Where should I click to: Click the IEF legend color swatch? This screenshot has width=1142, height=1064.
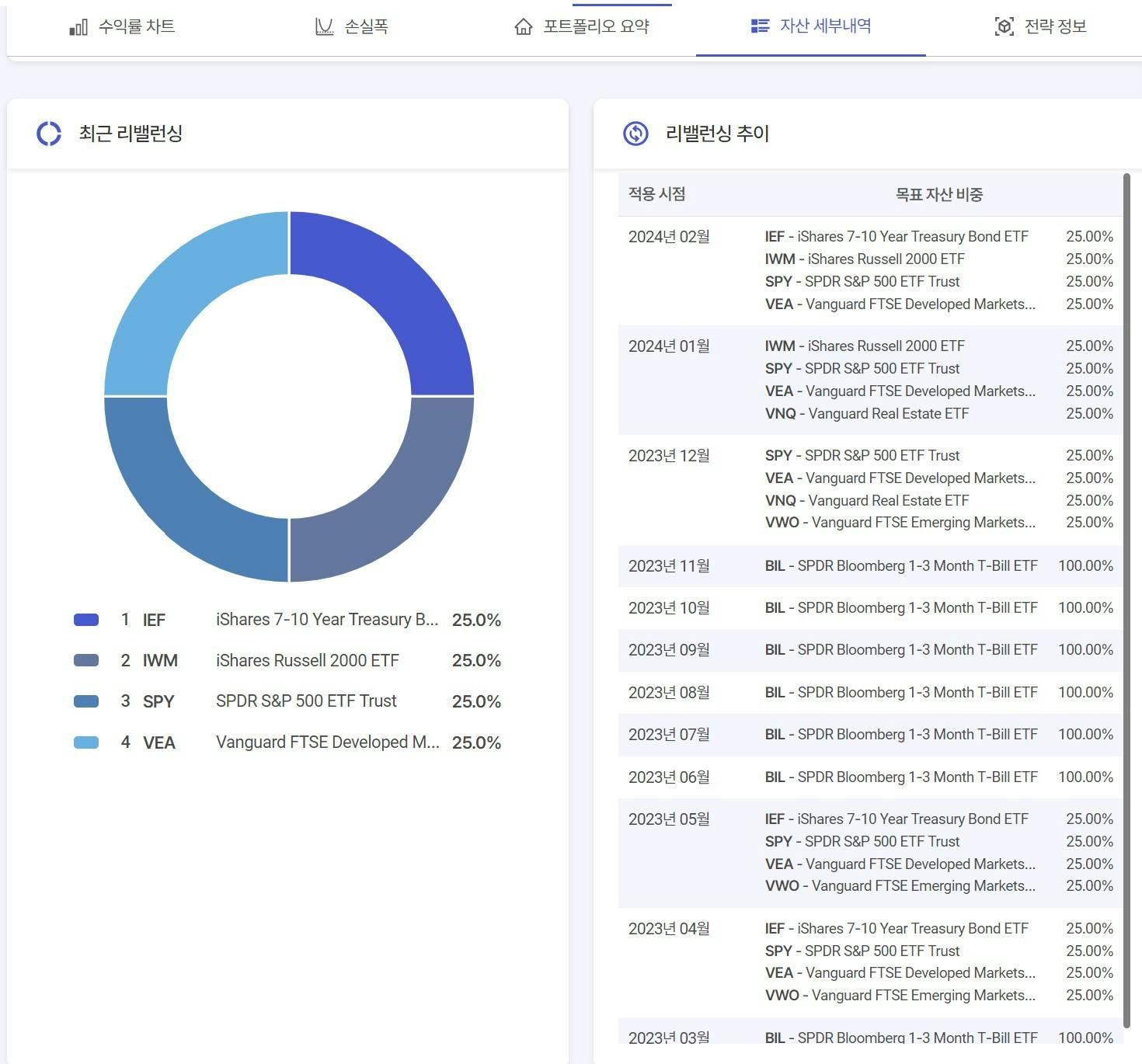pos(86,620)
